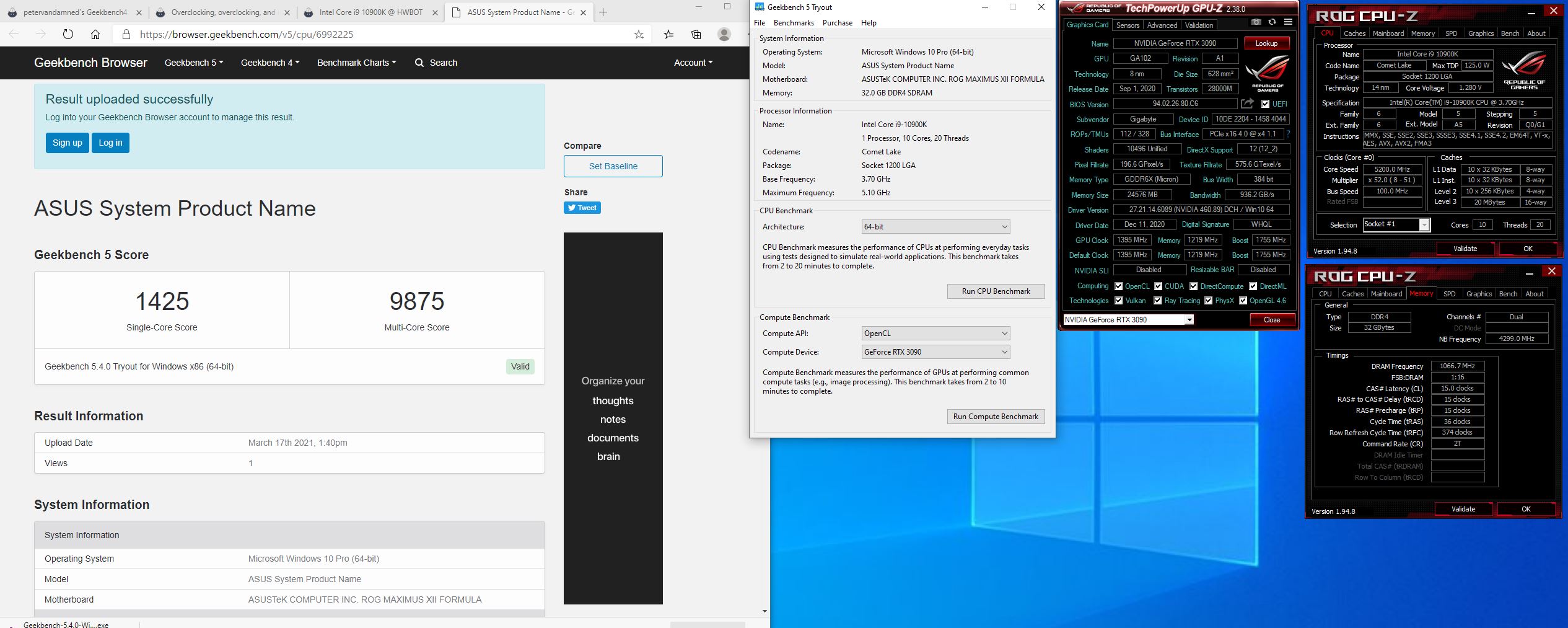Close the ASUS System Product Name tab
Viewport: 1568px width, 628px height.
click(583, 12)
